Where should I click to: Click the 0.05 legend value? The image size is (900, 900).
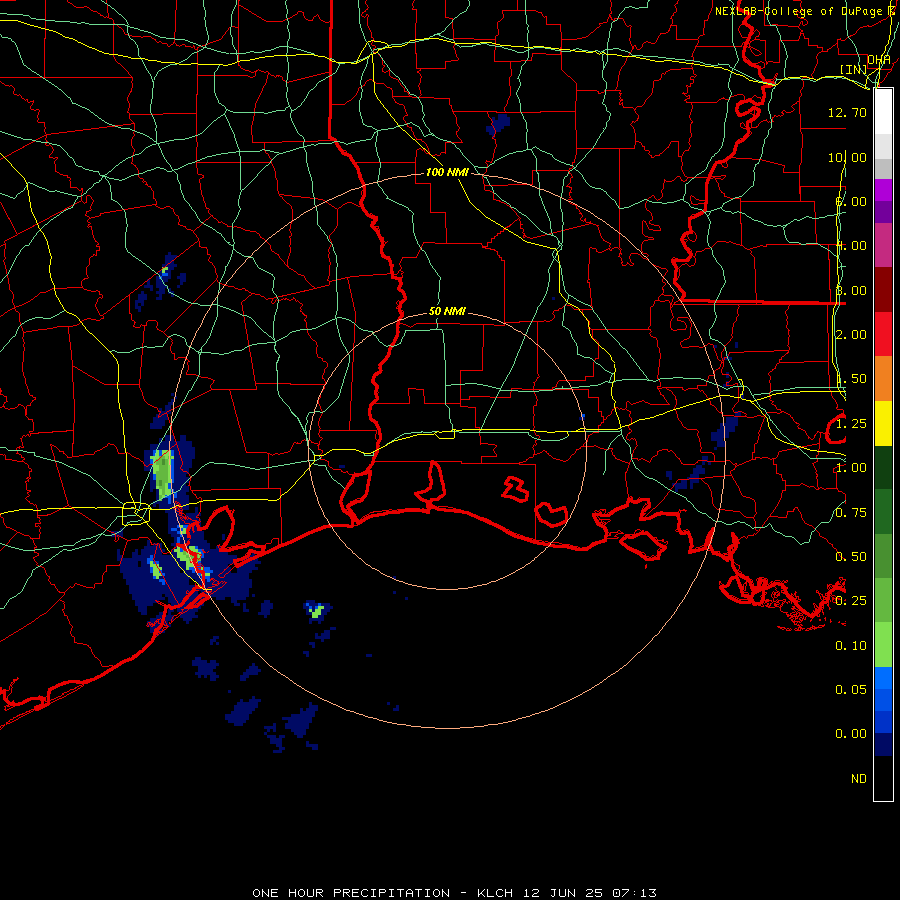coord(851,689)
